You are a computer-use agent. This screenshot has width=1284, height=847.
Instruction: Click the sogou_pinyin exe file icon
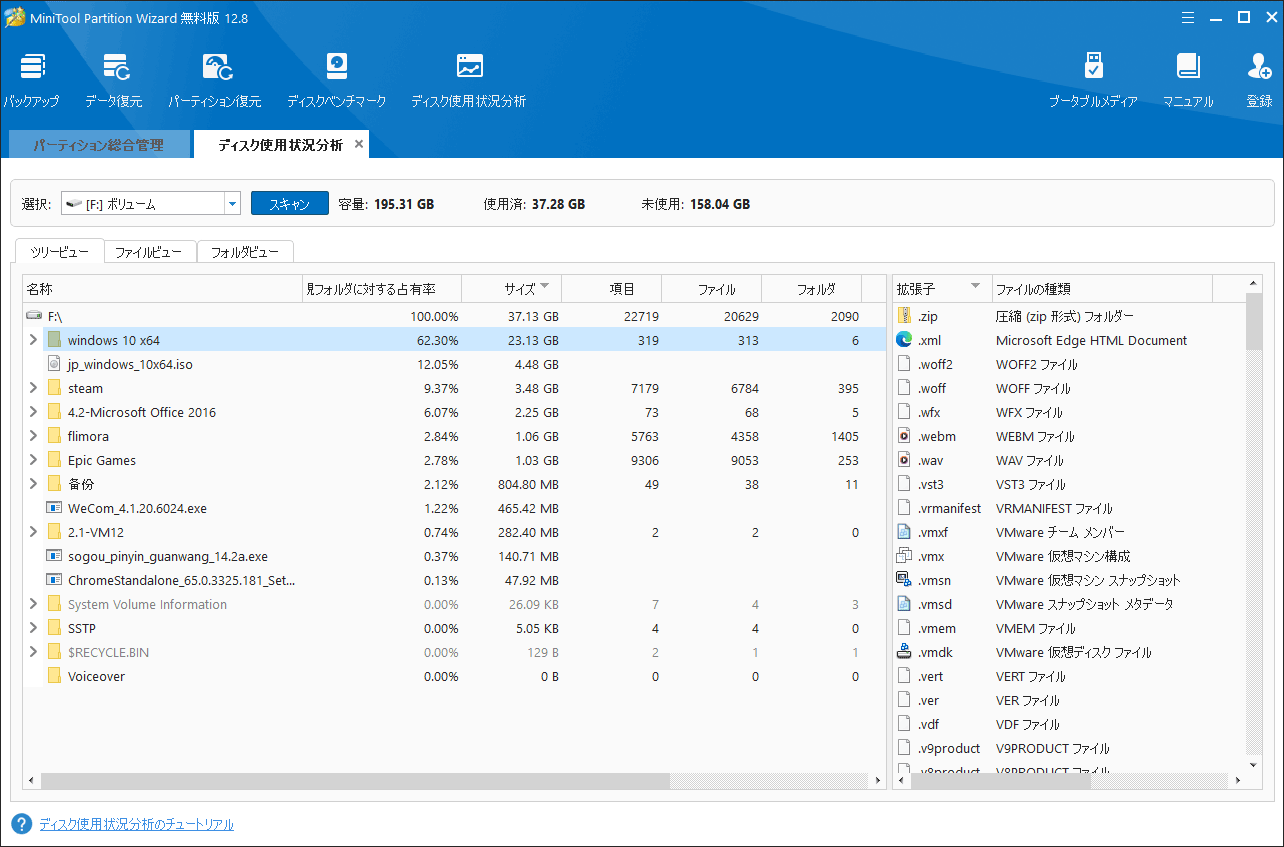(x=54, y=556)
